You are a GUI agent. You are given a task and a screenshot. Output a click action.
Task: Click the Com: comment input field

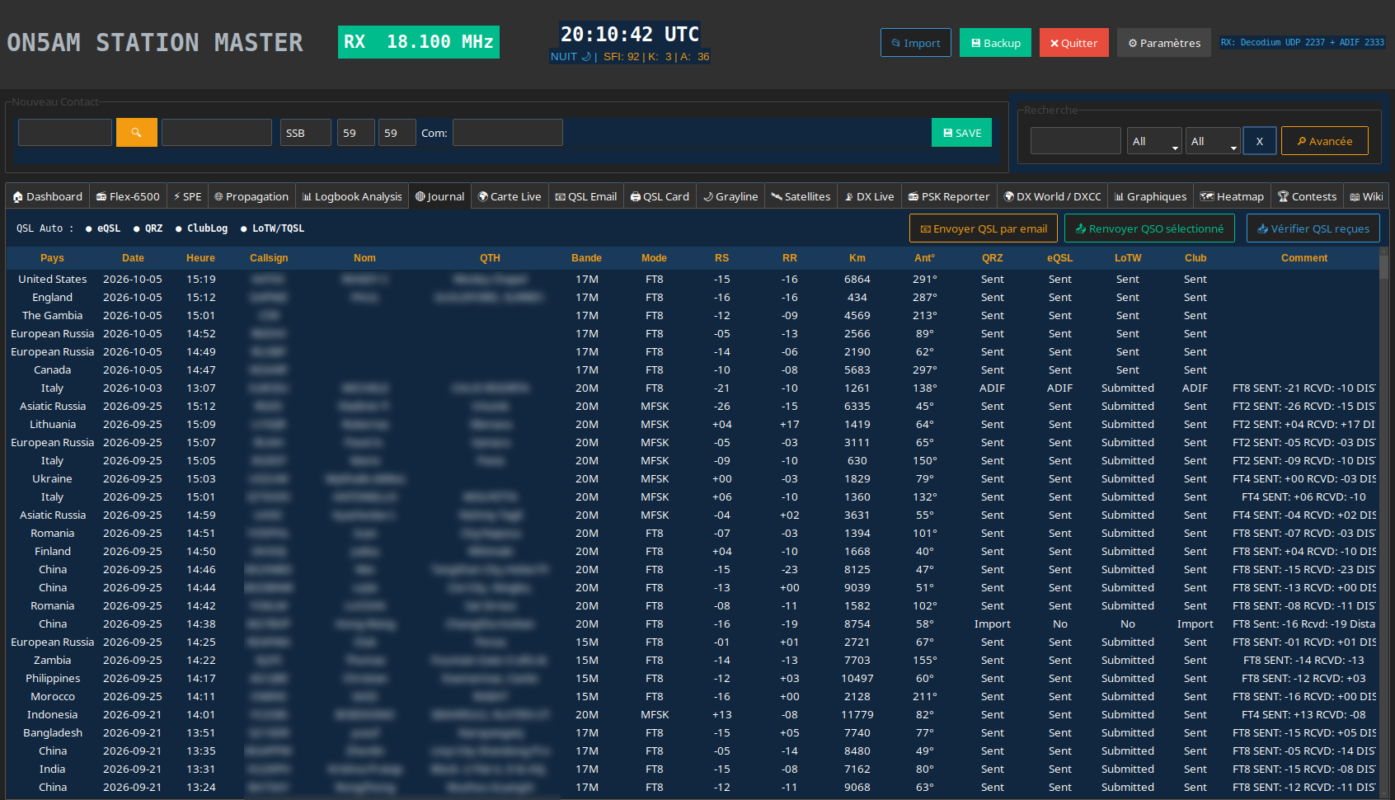[x=508, y=133]
